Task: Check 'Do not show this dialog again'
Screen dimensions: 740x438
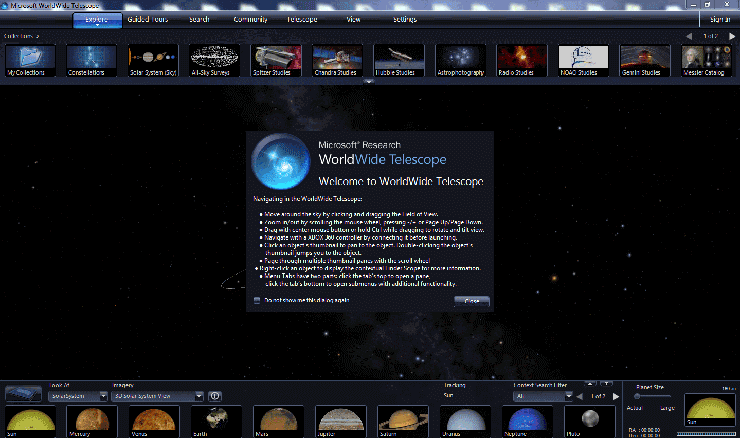Action: pyautogui.click(x=257, y=300)
